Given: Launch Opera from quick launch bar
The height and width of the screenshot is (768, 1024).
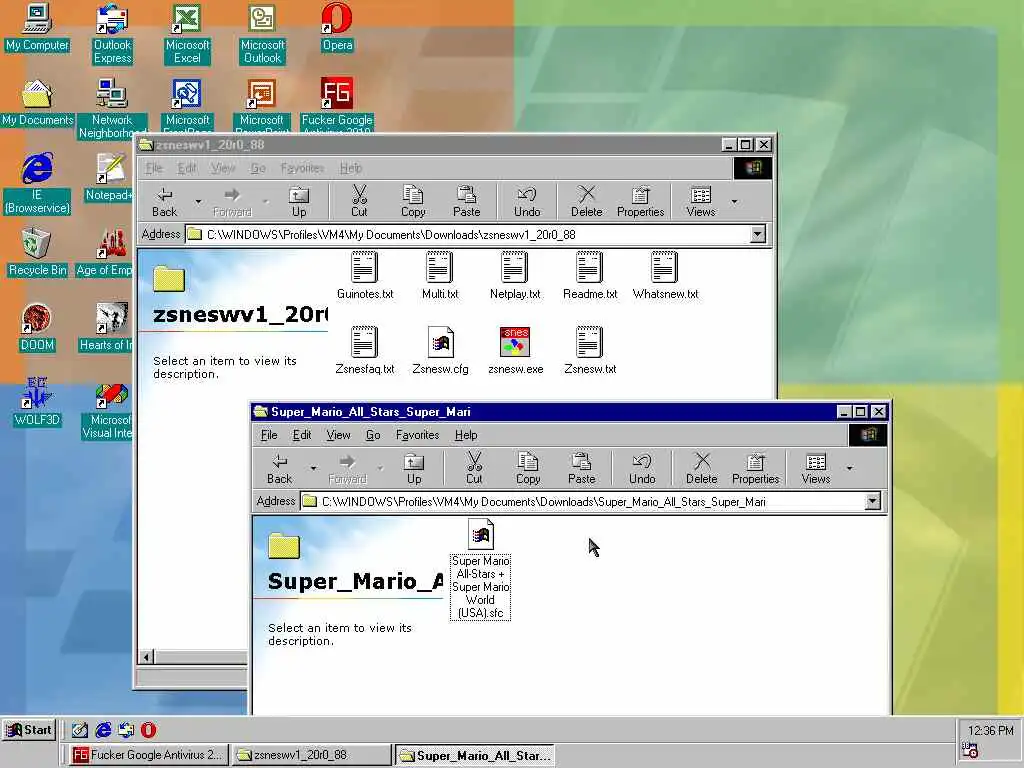Looking at the screenshot, I should click(148, 730).
